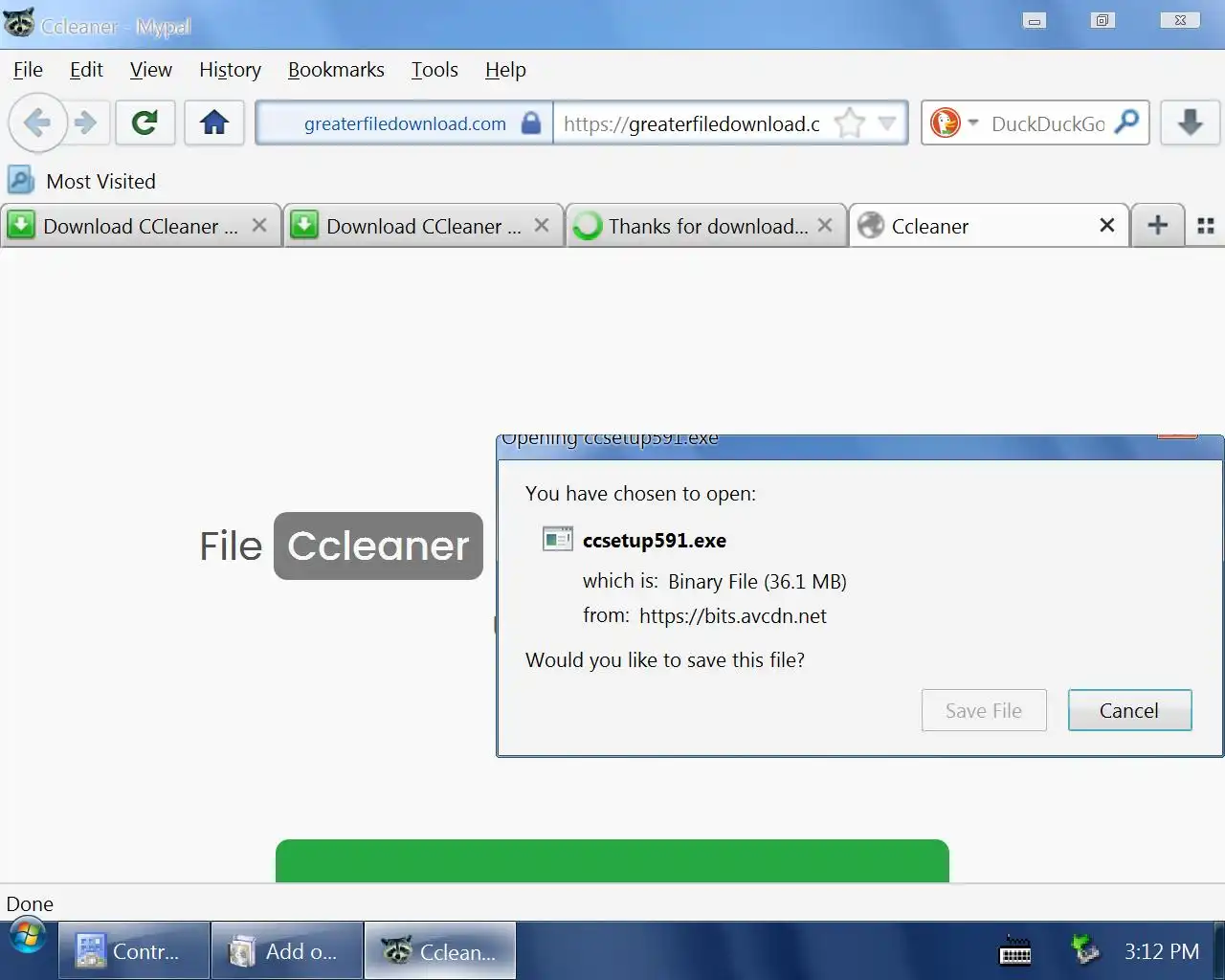Viewport: 1225px width, 980px height.
Task: Cancel the ccsetup591.exe download dialog
Action: click(x=1129, y=710)
